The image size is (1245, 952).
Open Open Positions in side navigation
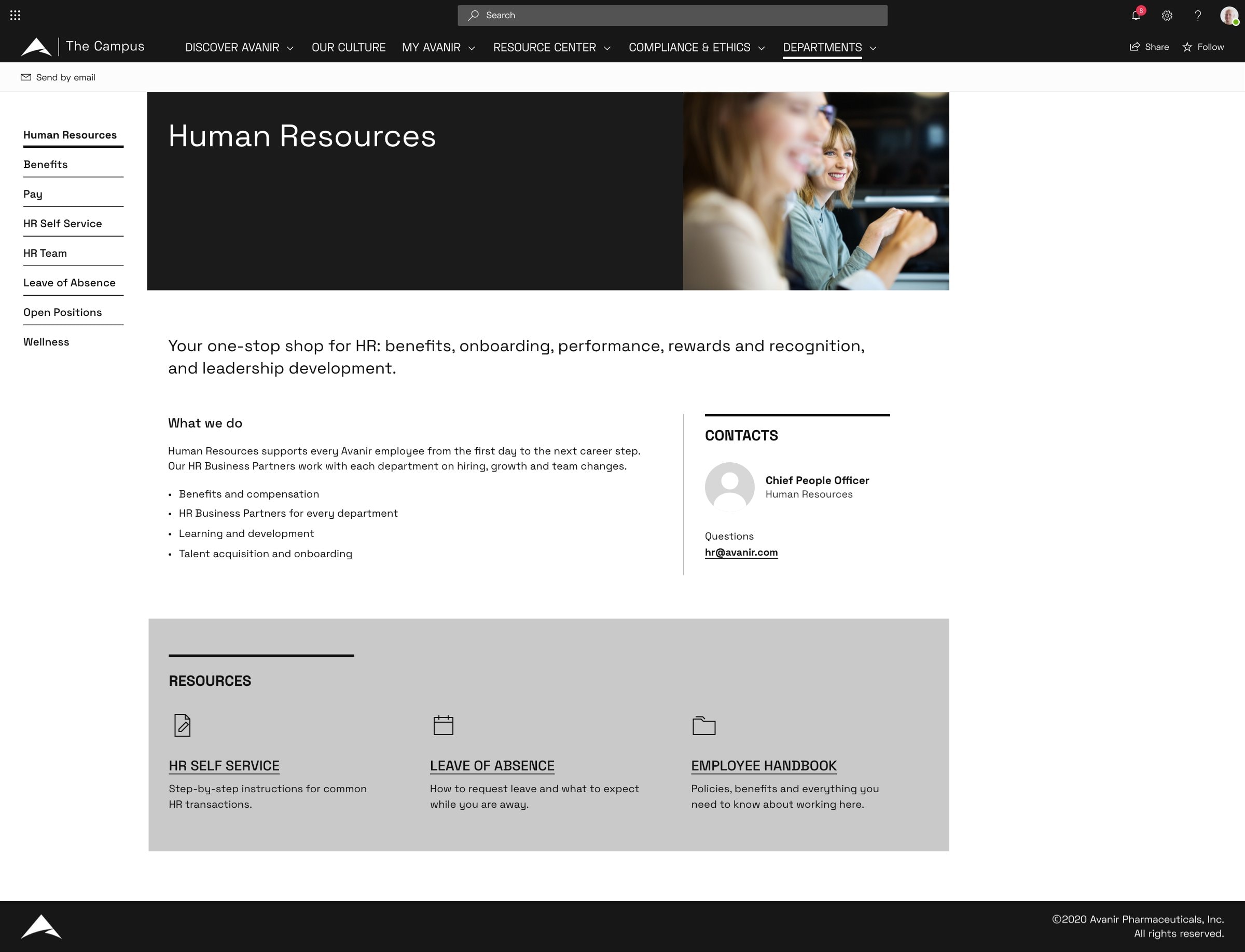click(62, 312)
